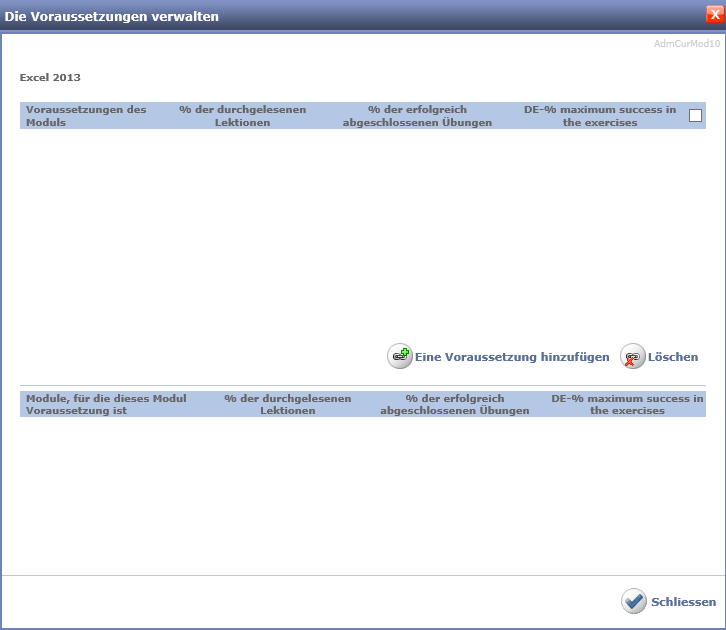Screen dimensions: 726x630
Task: Click upper 'DE-% maximum success in the exercises' header
Action: [599, 116]
